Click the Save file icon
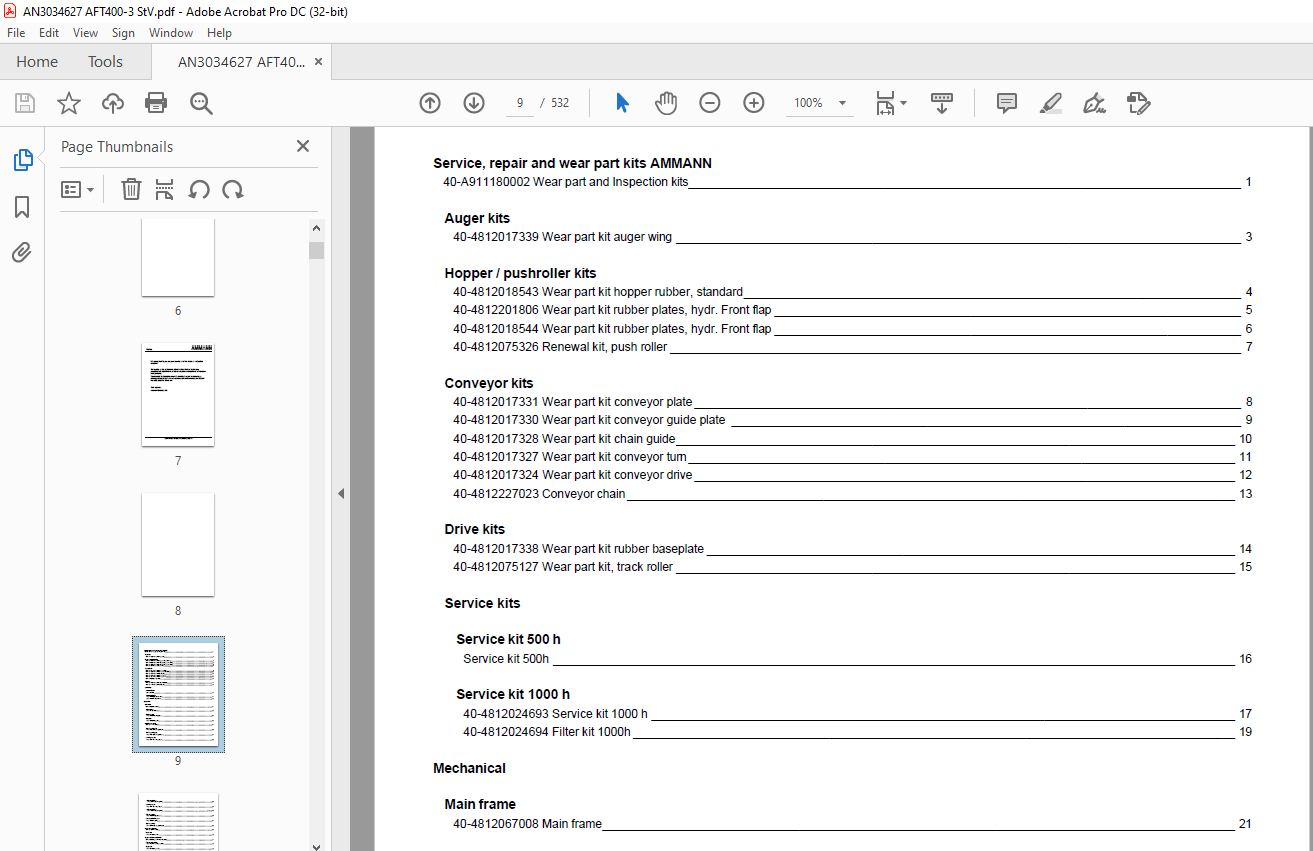The image size is (1313, 851). (25, 103)
